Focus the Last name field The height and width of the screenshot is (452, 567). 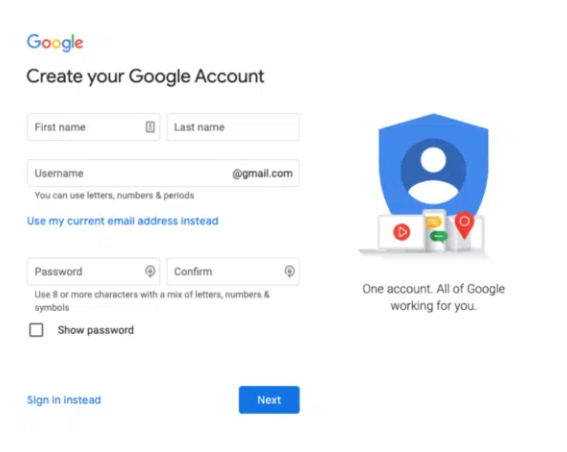(x=233, y=127)
